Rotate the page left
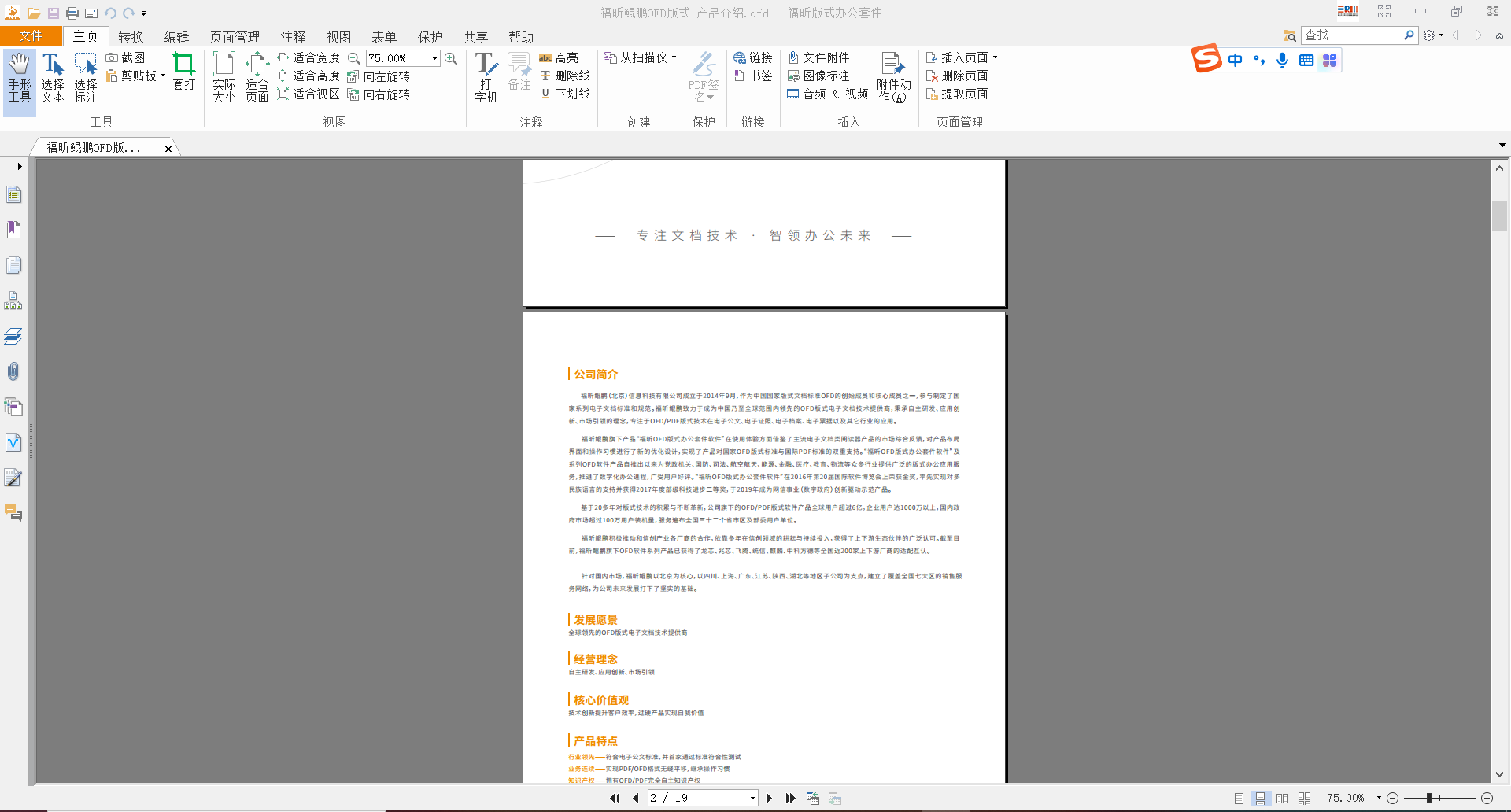 coord(379,76)
